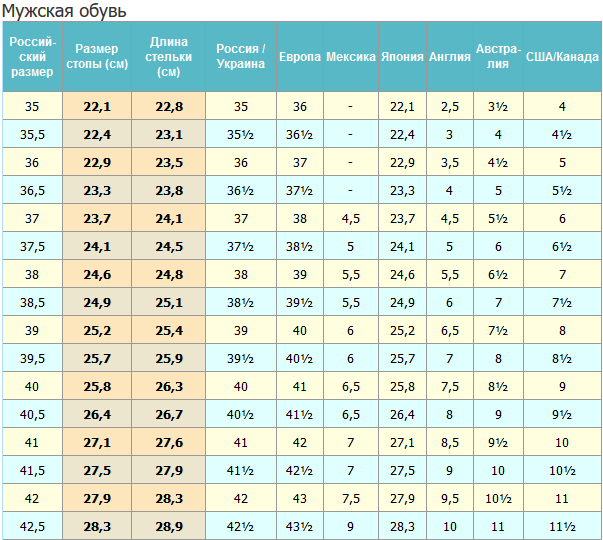The height and width of the screenshot is (540, 603).
Task: Select the "Япония" header cell
Action: [x=402, y=57]
